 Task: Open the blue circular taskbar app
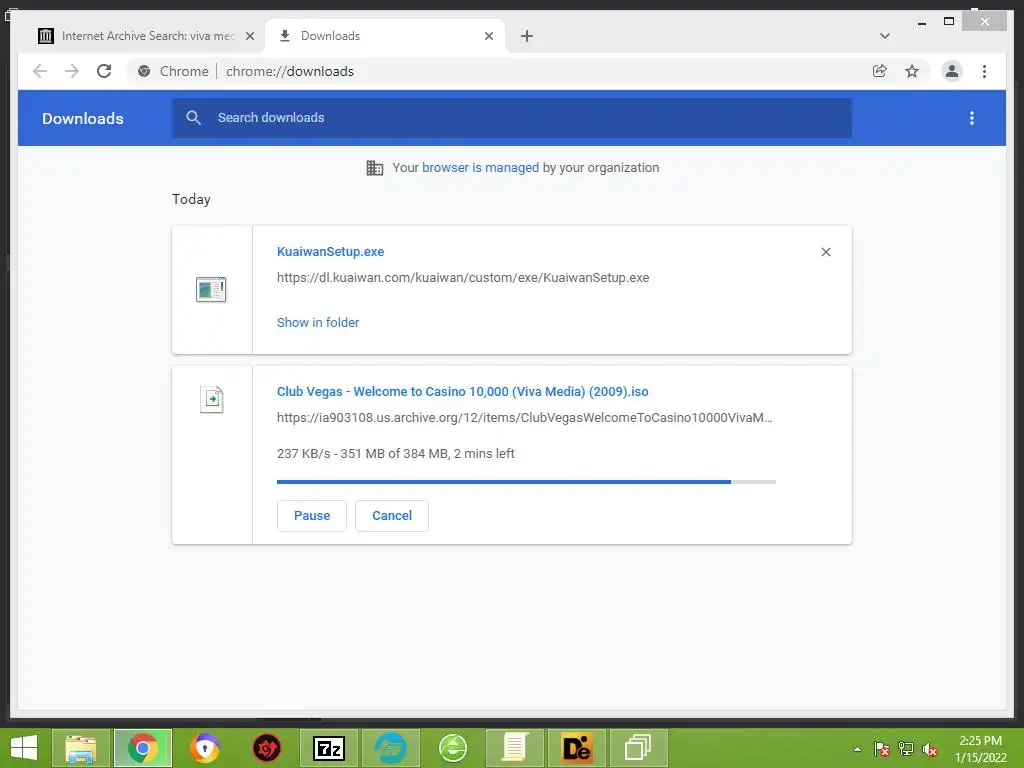(391, 748)
